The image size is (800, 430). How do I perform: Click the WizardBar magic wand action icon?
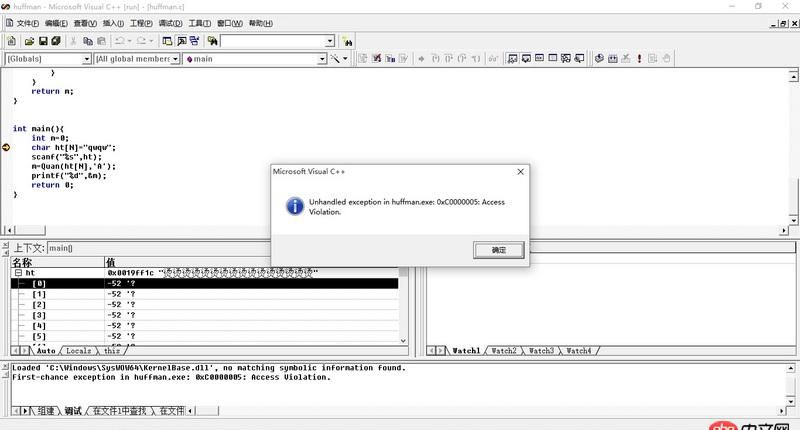335,59
